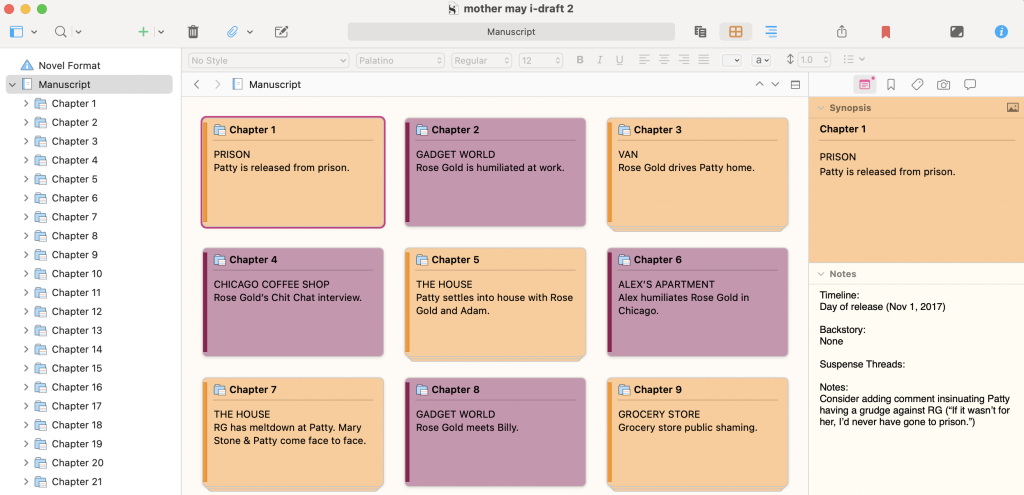Open the Notes tab in inspector
This screenshot has width=1024, height=495.
tap(865, 84)
